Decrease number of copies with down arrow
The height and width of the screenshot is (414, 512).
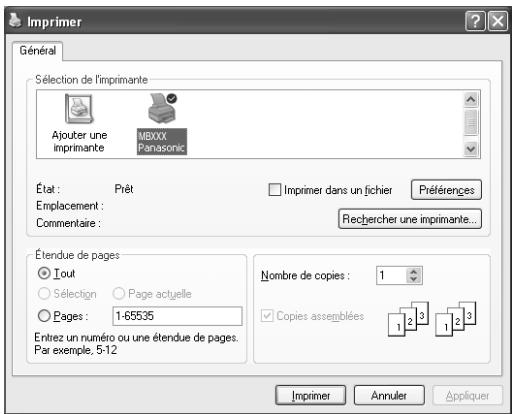pos(414,279)
